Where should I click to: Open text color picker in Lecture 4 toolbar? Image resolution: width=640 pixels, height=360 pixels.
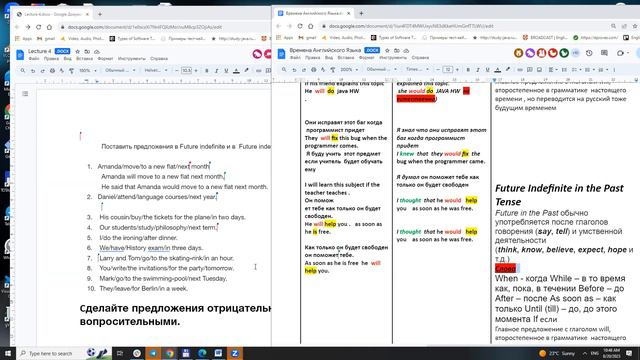[236, 71]
